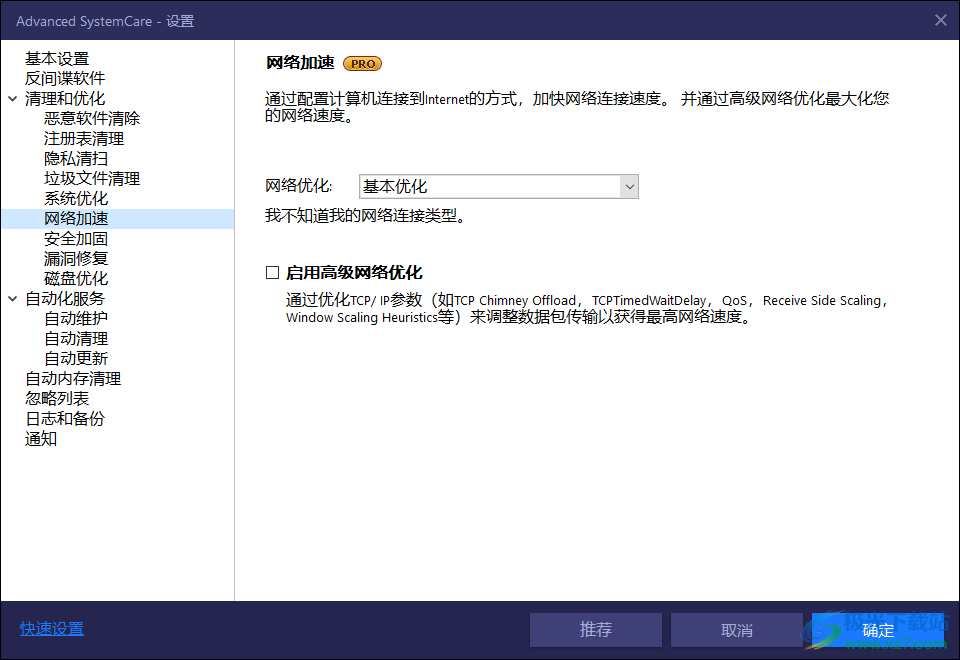Select 自动内存清理 in the sidebar

[73, 379]
